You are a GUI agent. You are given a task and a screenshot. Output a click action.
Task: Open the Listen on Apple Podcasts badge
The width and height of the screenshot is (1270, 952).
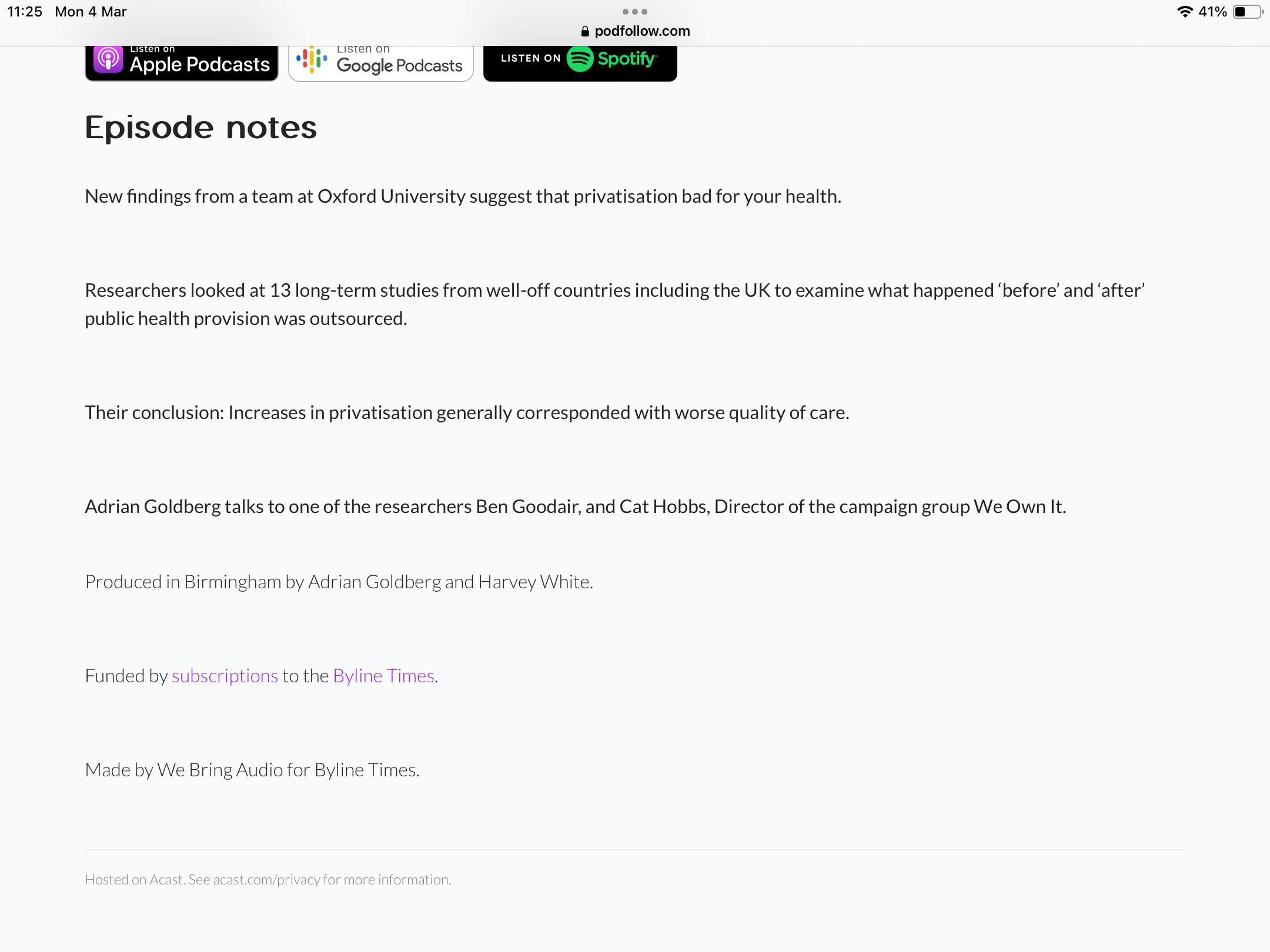(182, 63)
